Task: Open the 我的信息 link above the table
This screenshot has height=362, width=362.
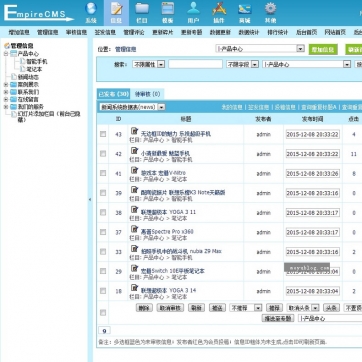Action: 232,107
